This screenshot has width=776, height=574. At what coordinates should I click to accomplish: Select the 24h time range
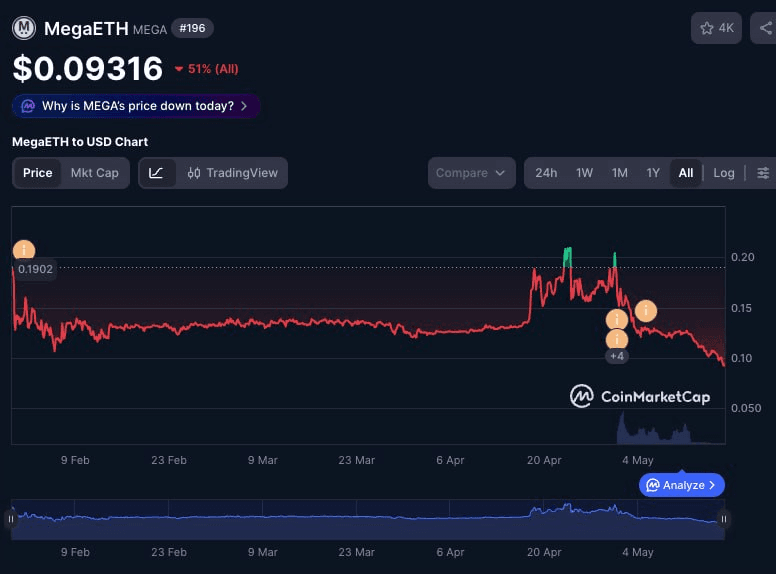pyautogui.click(x=546, y=173)
